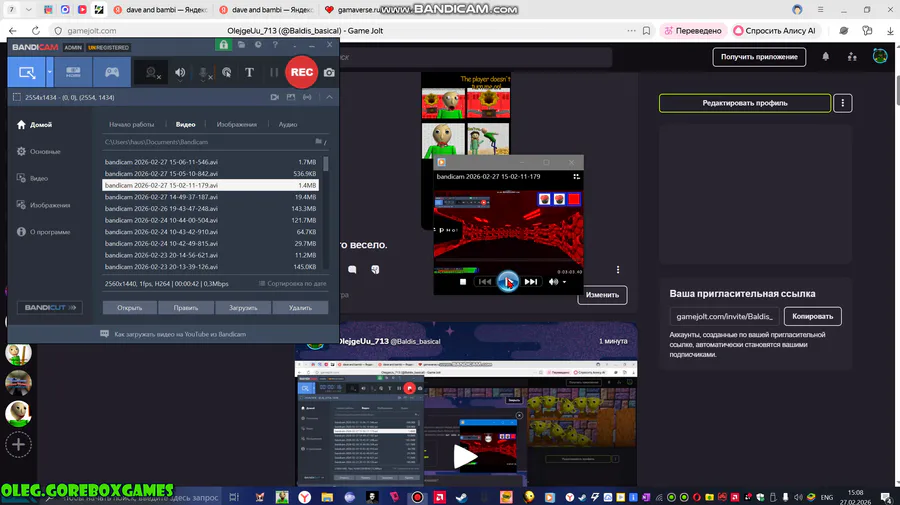Select file bandicam 2026-02-26 19-43-47-248.avi
The height and width of the screenshot is (505, 900).
click(x=210, y=208)
